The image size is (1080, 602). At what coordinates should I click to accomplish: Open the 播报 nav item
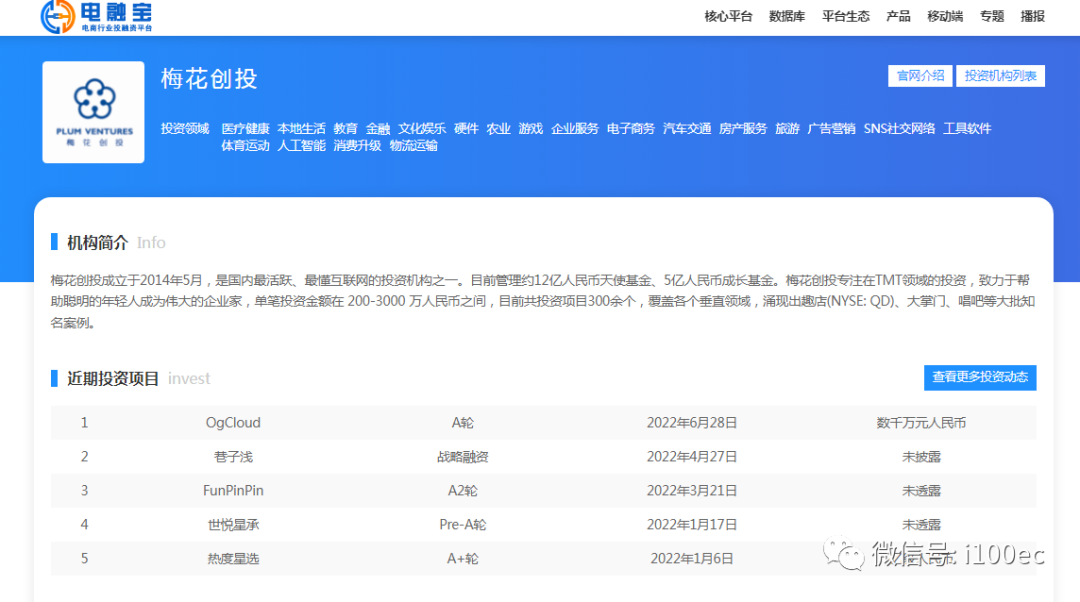click(1032, 16)
